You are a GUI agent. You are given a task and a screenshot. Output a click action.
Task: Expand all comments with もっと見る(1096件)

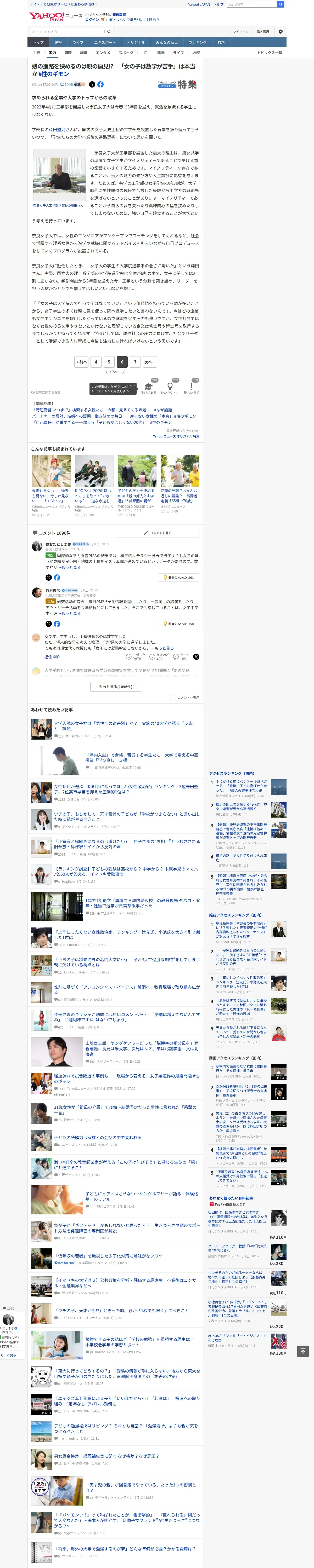[116, 687]
